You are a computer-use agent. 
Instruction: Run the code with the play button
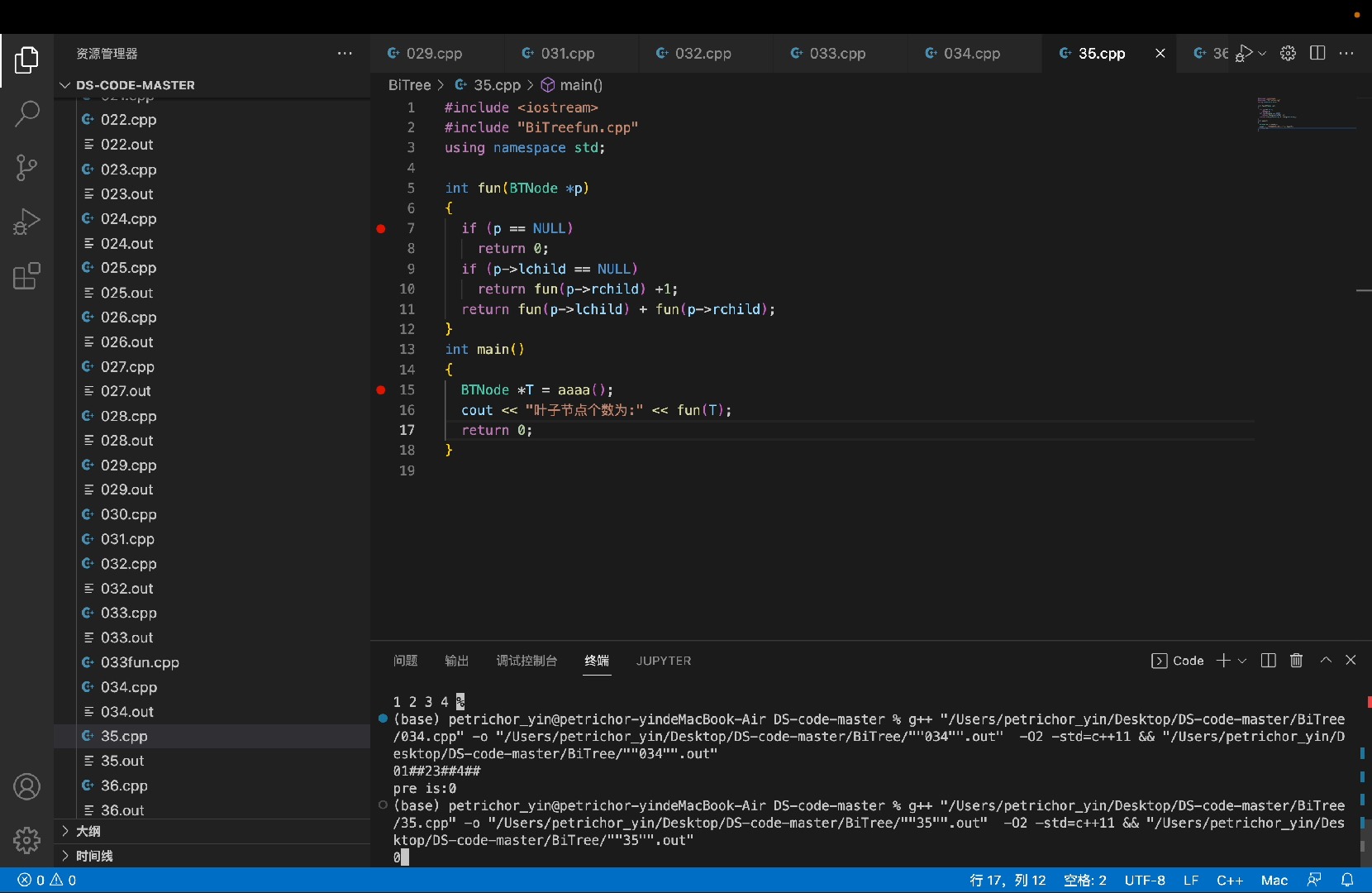pos(1245,54)
